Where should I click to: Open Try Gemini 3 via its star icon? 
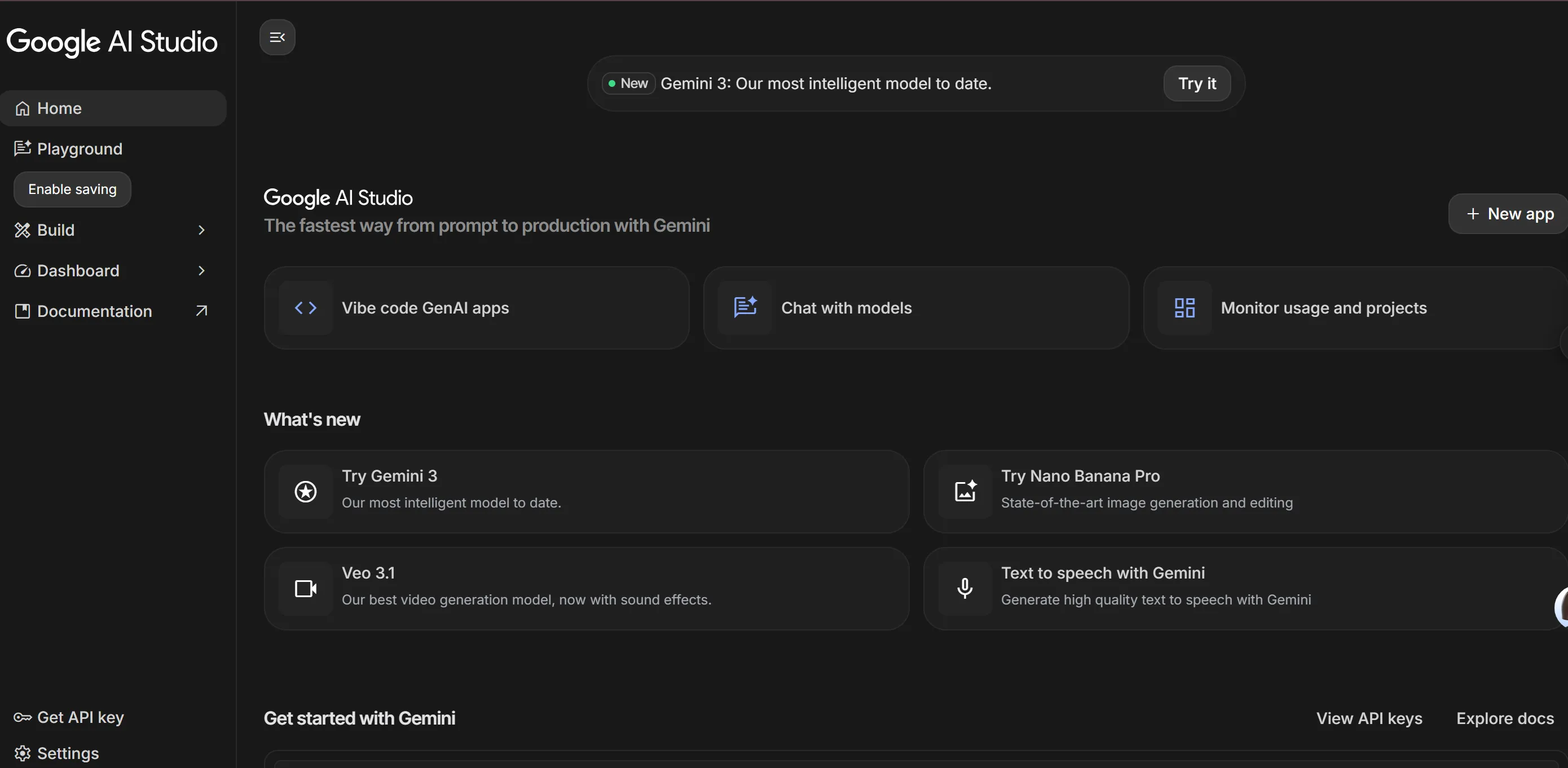tap(305, 491)
